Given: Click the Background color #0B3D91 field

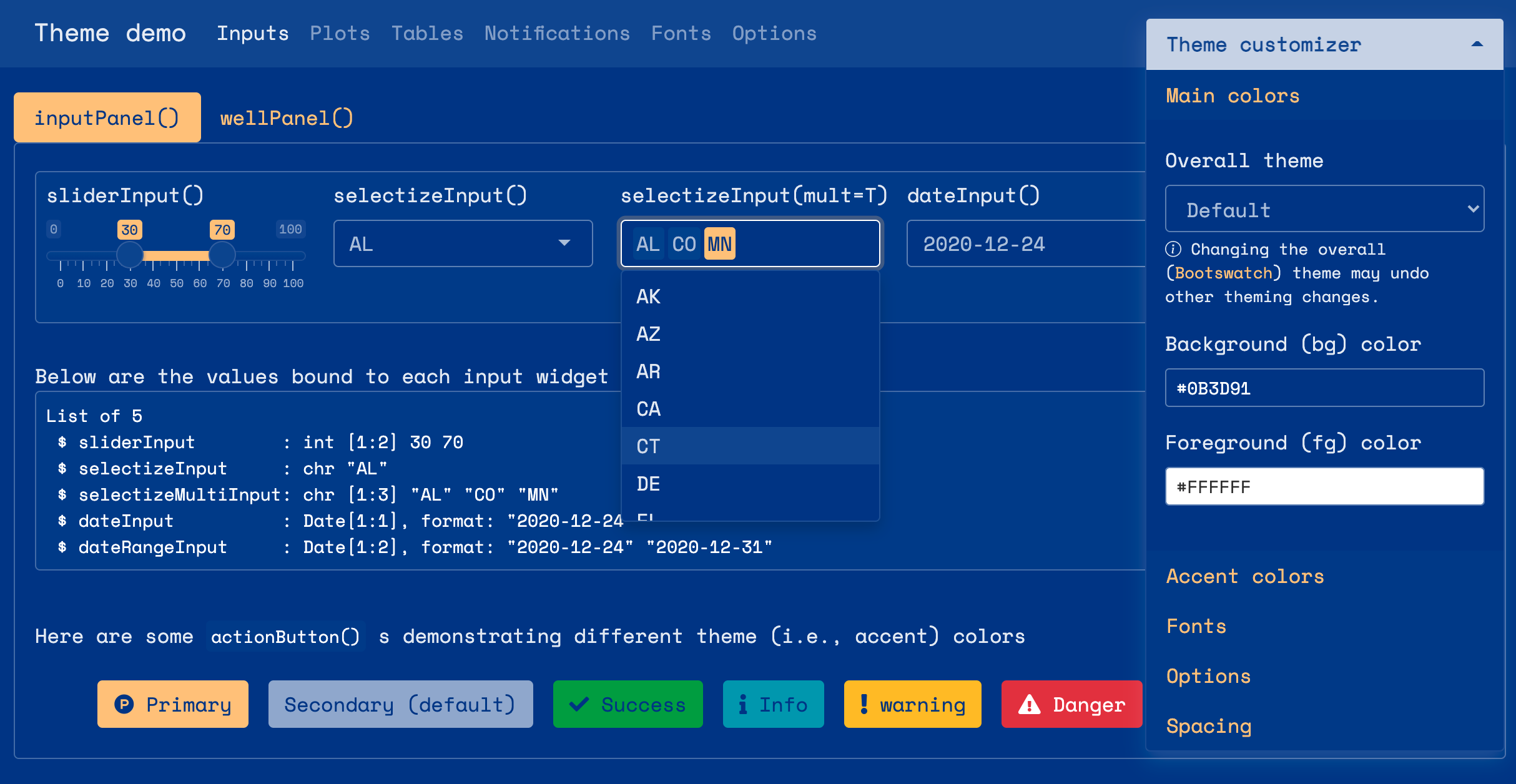Looking at the screenshot, I should point(1324,388).
